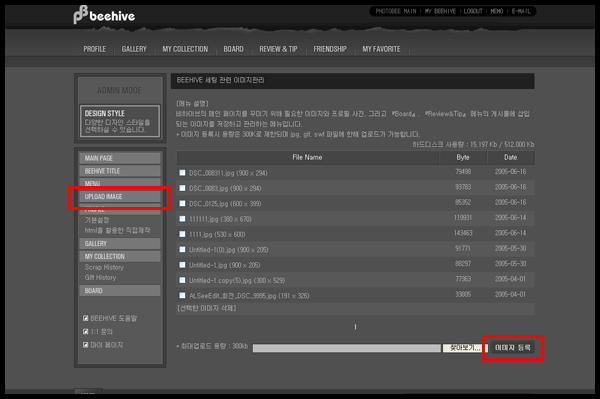Open html 직접제작 sidebar link
600x399 pixels.
tap(117, 230)
